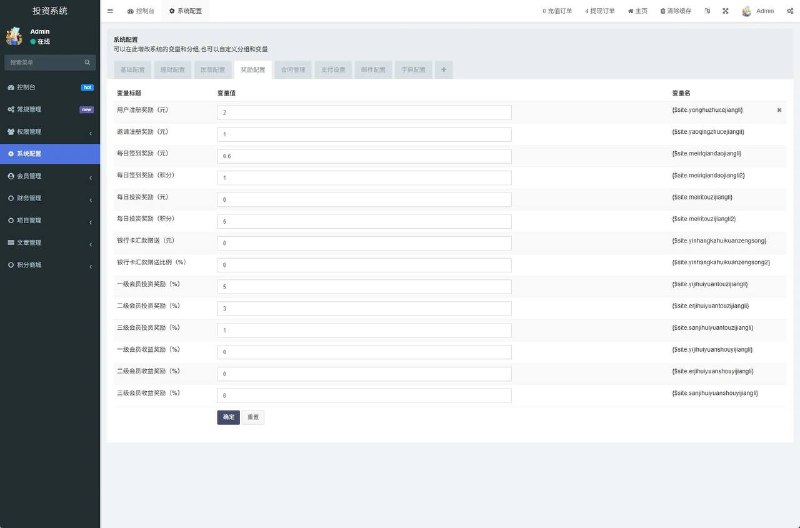The width and height of the screenshot is (800, 528).
Task: Edit the 用户注册奖励（元） value field
Action: (x=364, y=112)
